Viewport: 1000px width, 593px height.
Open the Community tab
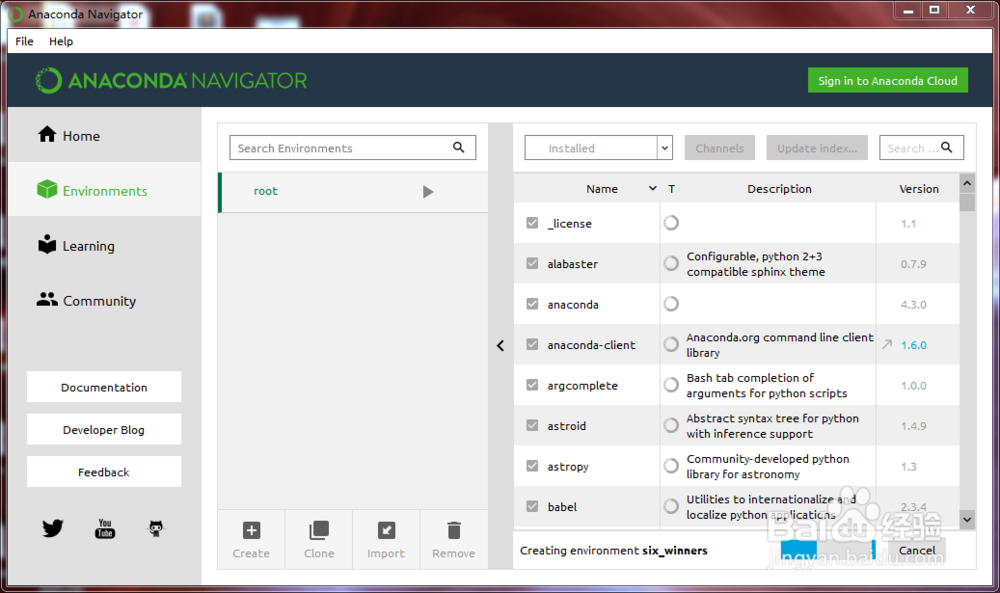[x=105, y=300]
